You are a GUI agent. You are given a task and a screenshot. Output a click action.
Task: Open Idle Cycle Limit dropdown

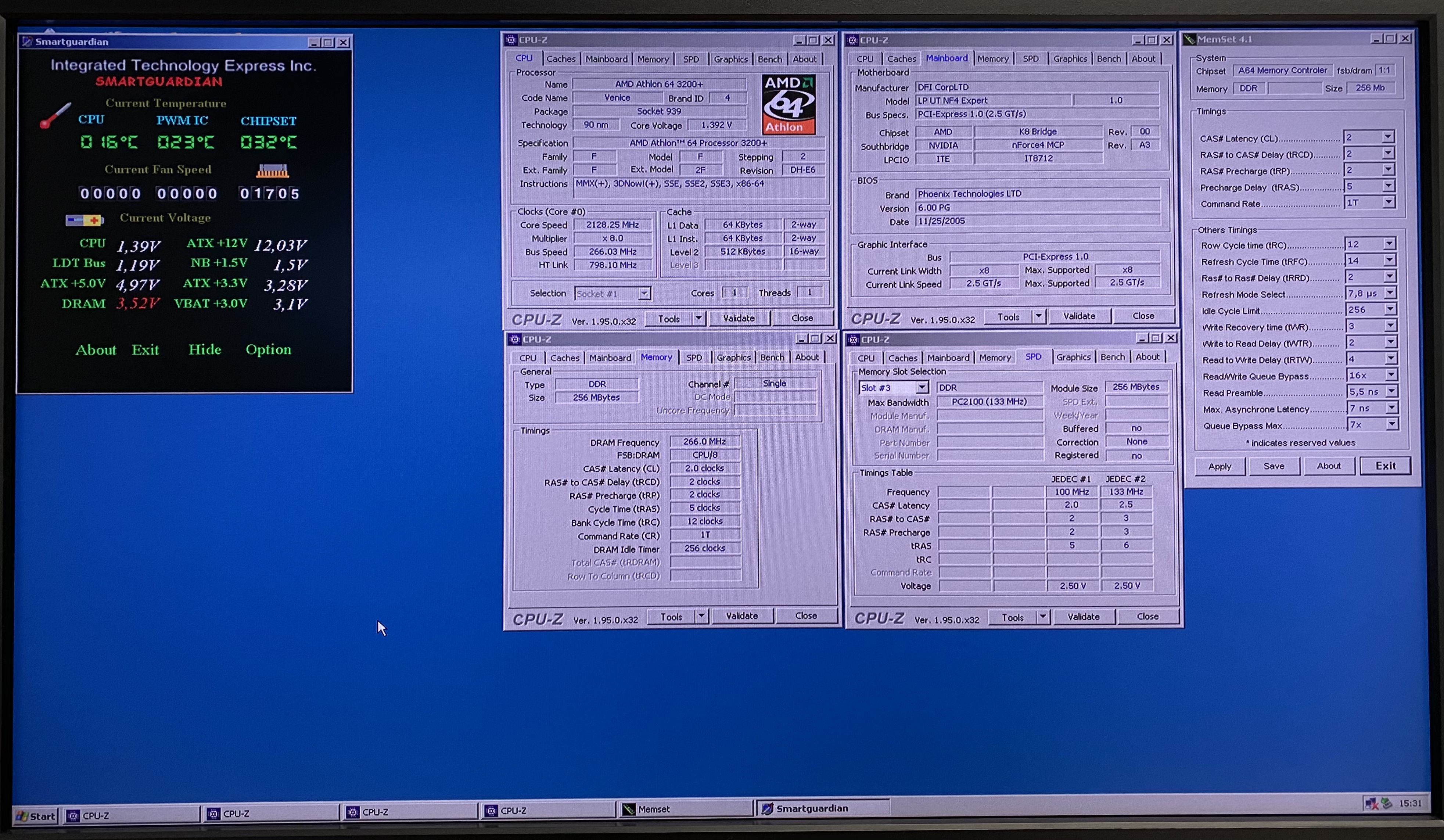1390,309
